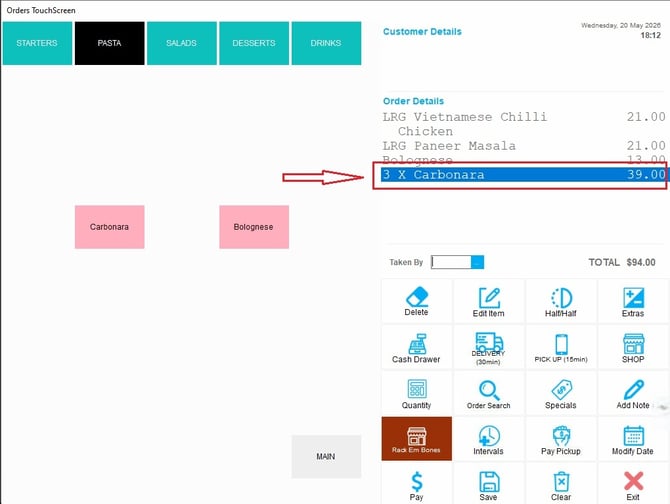The width and height of the screenshot is (670, 504).
Task: Switch to the STARTERS category
Action: point(37,43)
